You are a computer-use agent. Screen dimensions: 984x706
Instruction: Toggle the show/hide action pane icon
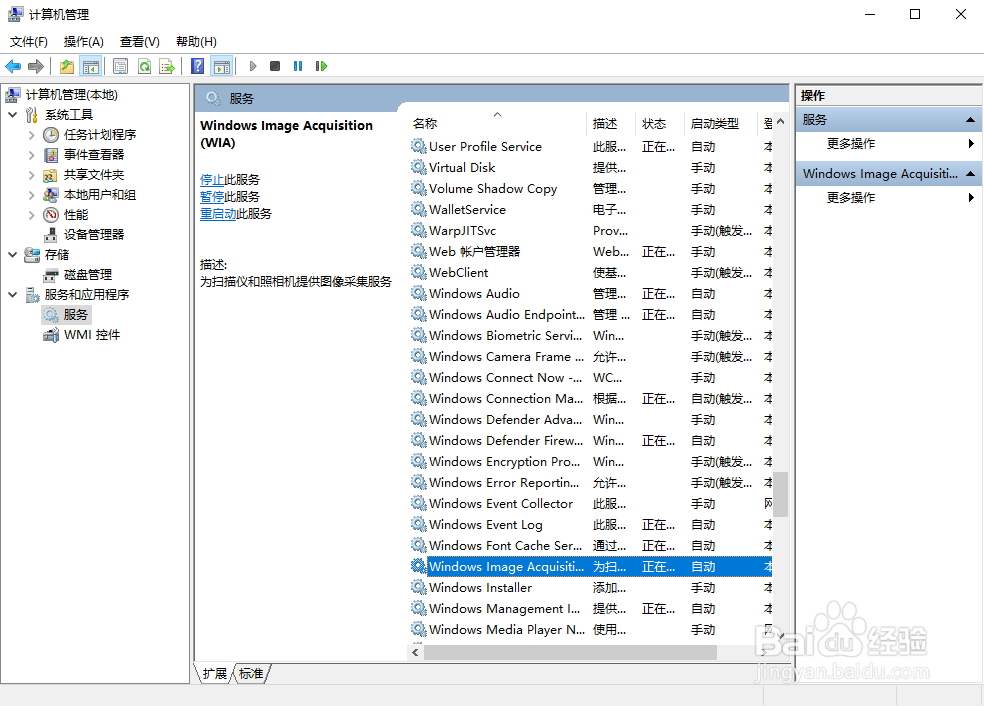pyautogui.click(x=222, y=66)
